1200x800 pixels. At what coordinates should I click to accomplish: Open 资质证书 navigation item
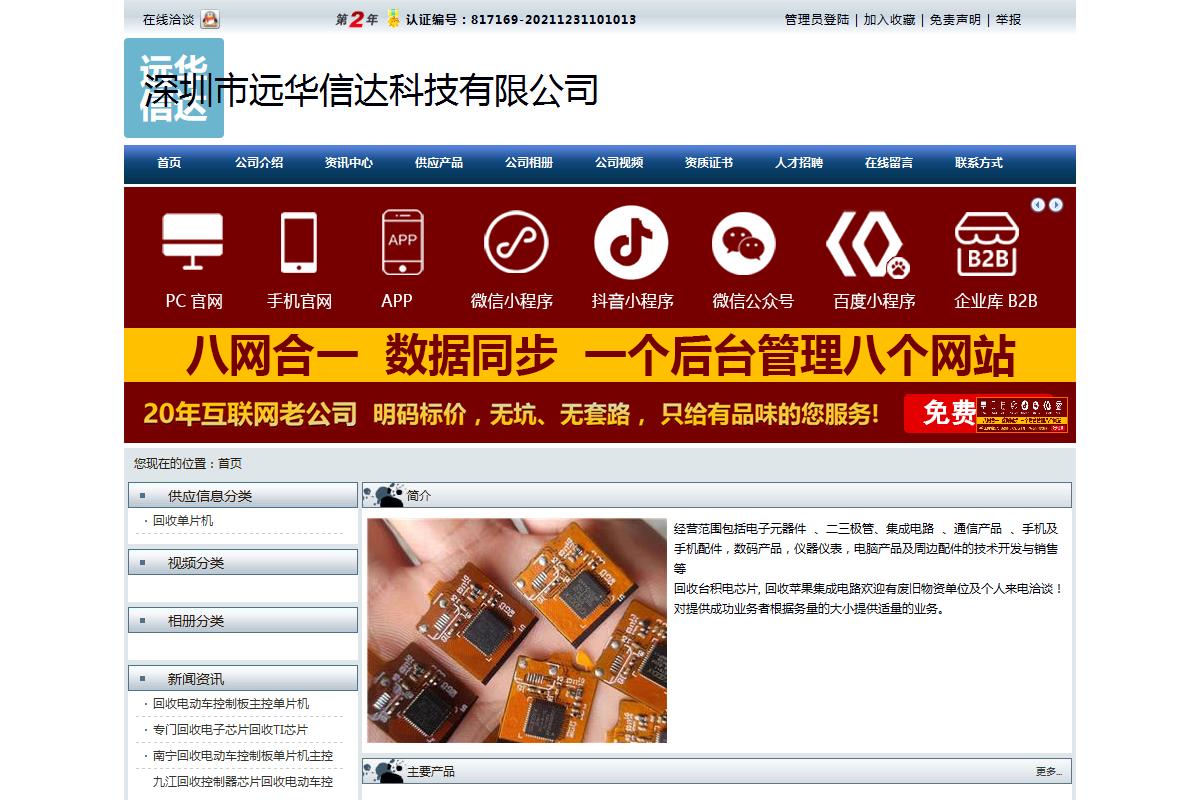coord(709,163)
